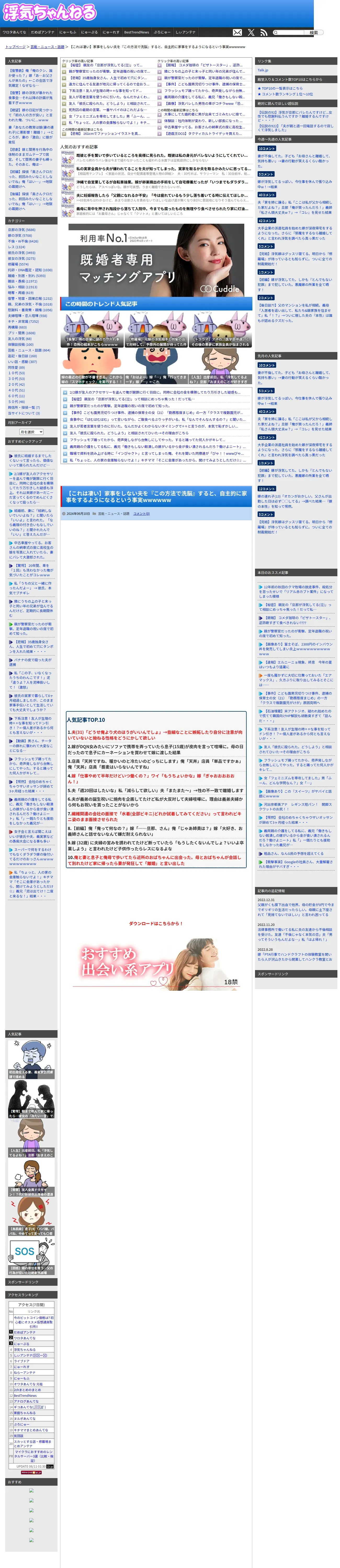340x1568 pixels.
Task: Open the X (Twitter) icon in header
Action: pos(251,32)
